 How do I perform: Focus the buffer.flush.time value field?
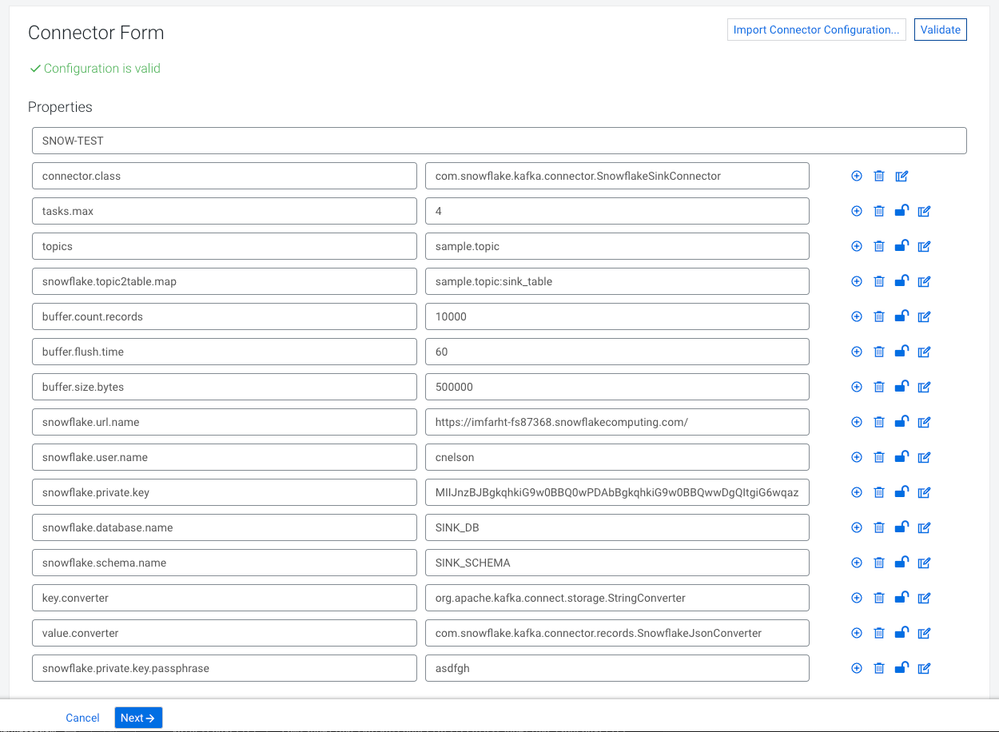[617, 352]
